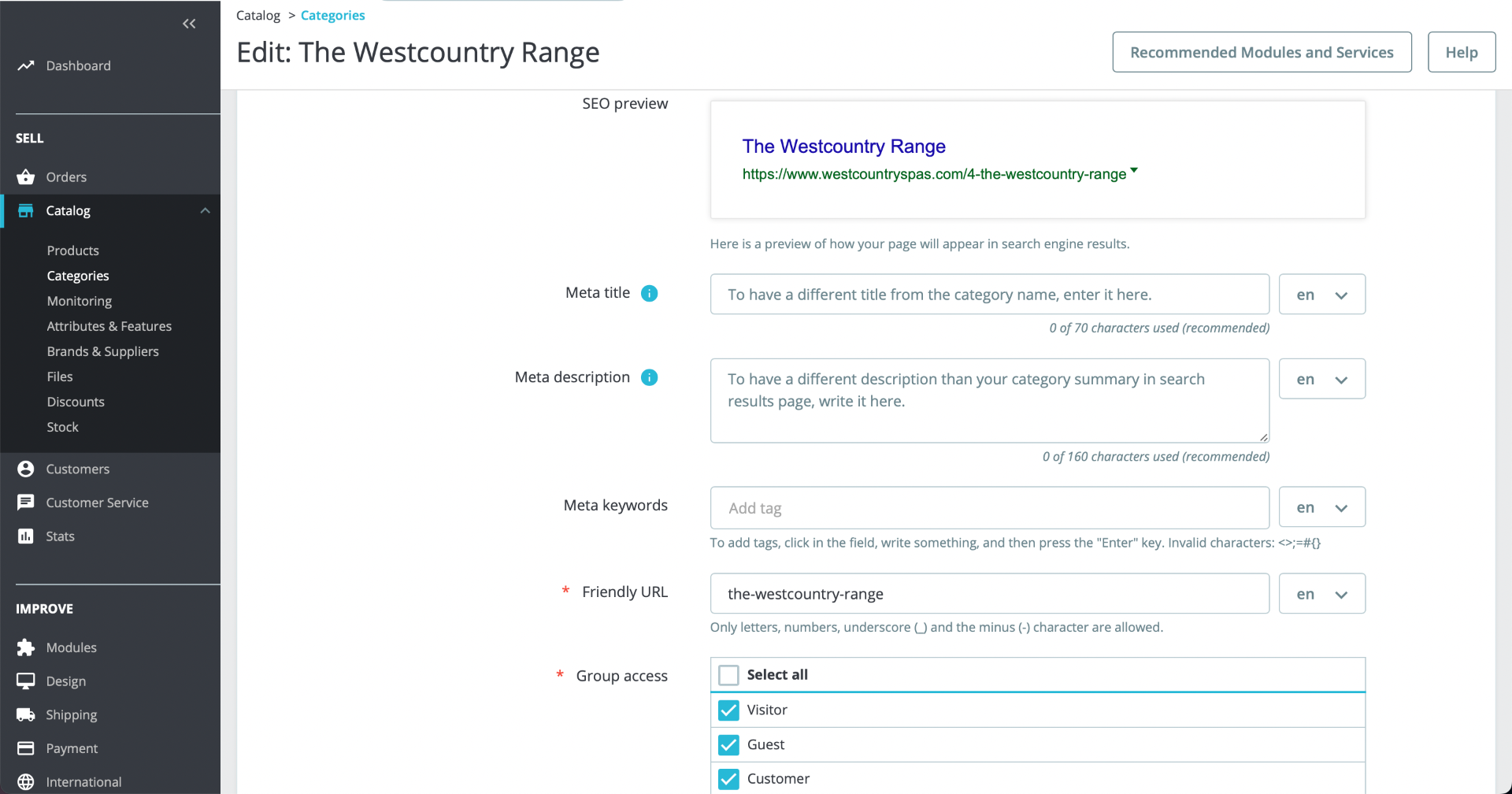Click the Orders basket icon
The width and height of the screenshot is (1512, 794).
(x=26, y=177)
